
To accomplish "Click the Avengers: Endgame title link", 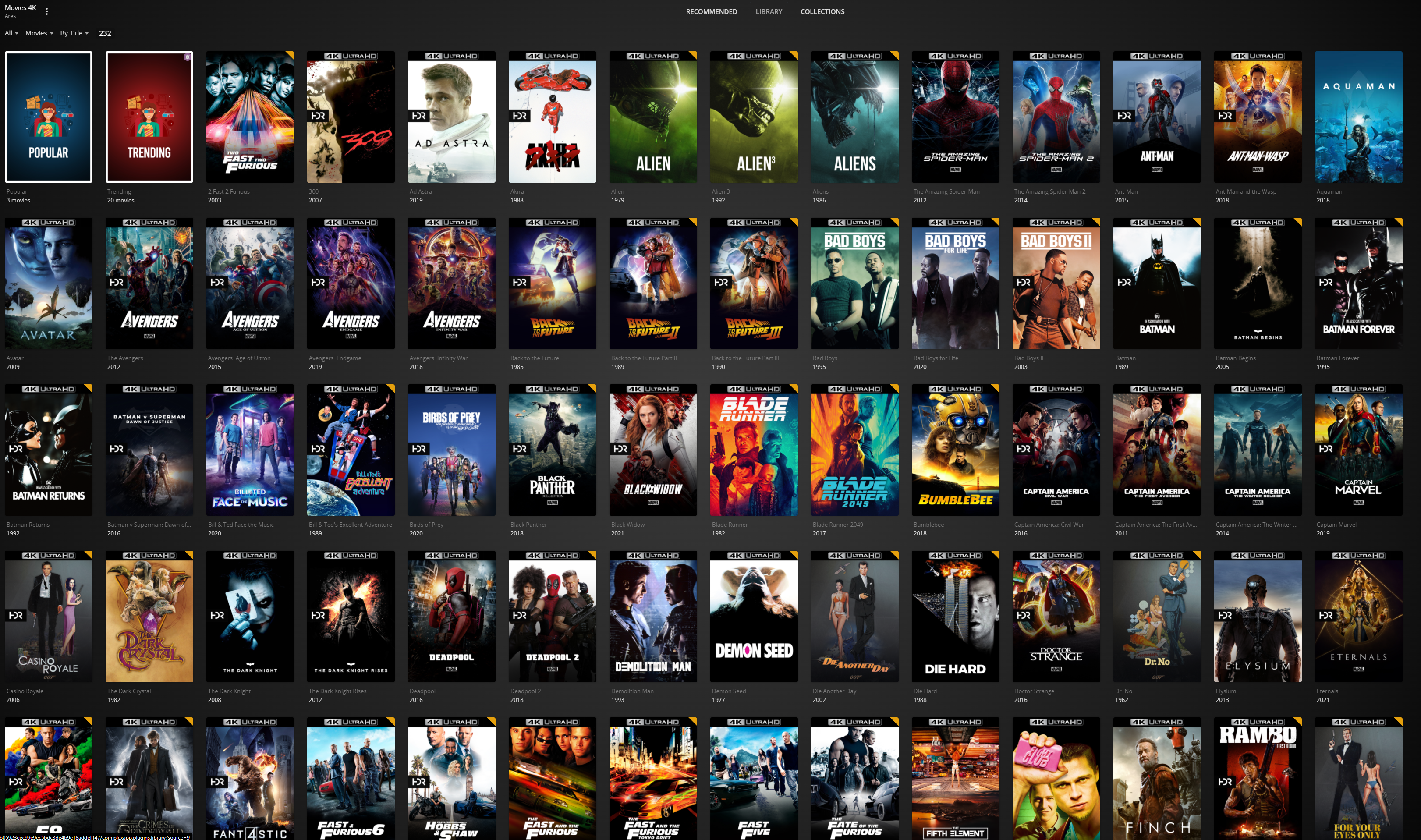I will (334, 358).
